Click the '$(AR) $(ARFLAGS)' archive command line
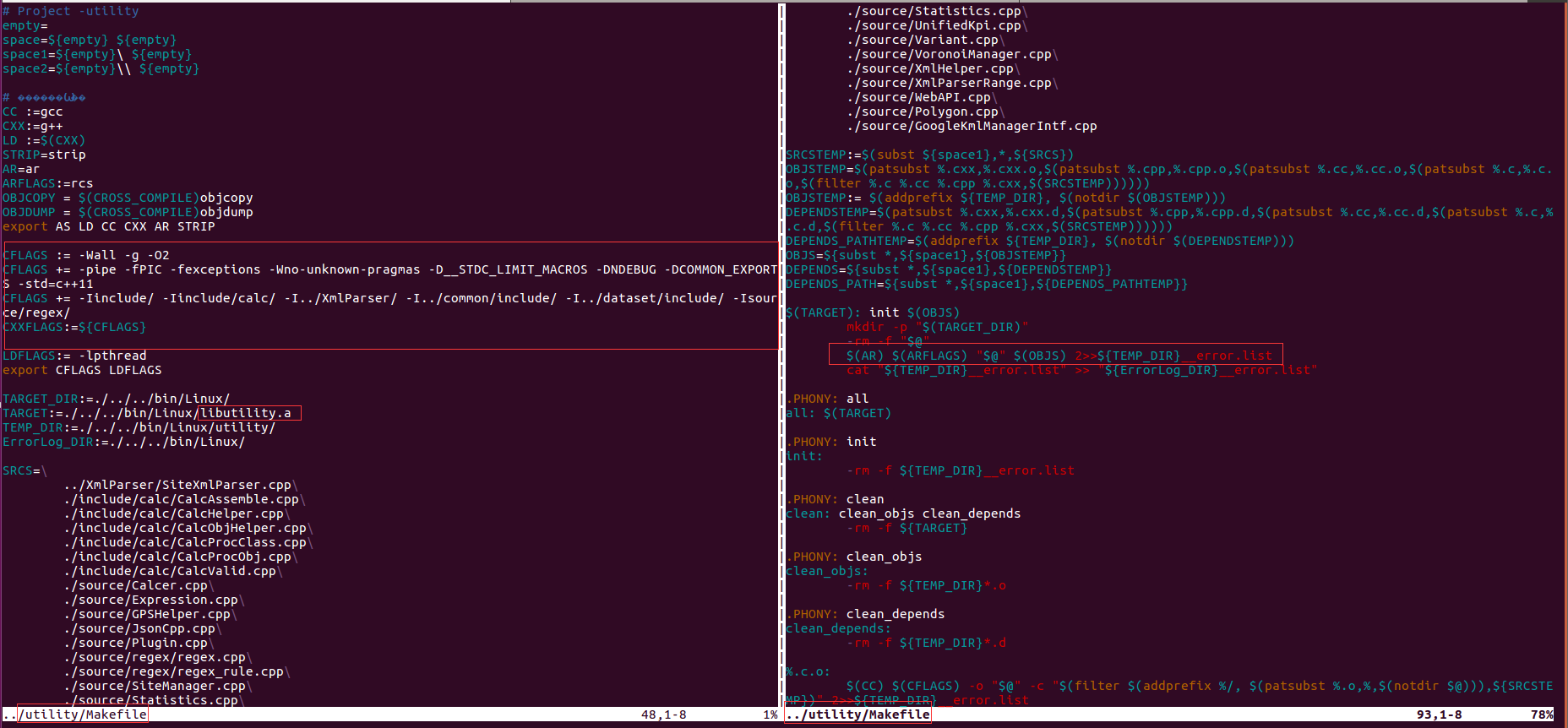Image resolution: width=1568 pixels, height=728 pixels. 1059,356
